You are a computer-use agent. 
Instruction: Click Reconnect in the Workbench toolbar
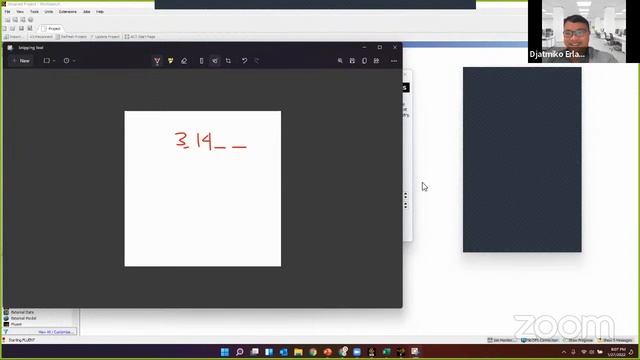41,37
